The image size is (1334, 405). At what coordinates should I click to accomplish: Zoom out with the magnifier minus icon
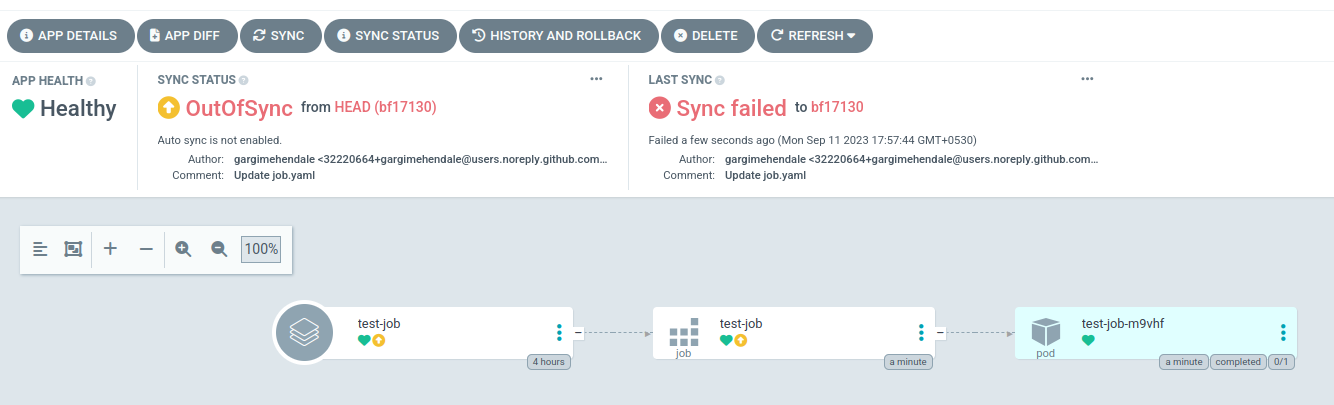click(x=220, y=249)
